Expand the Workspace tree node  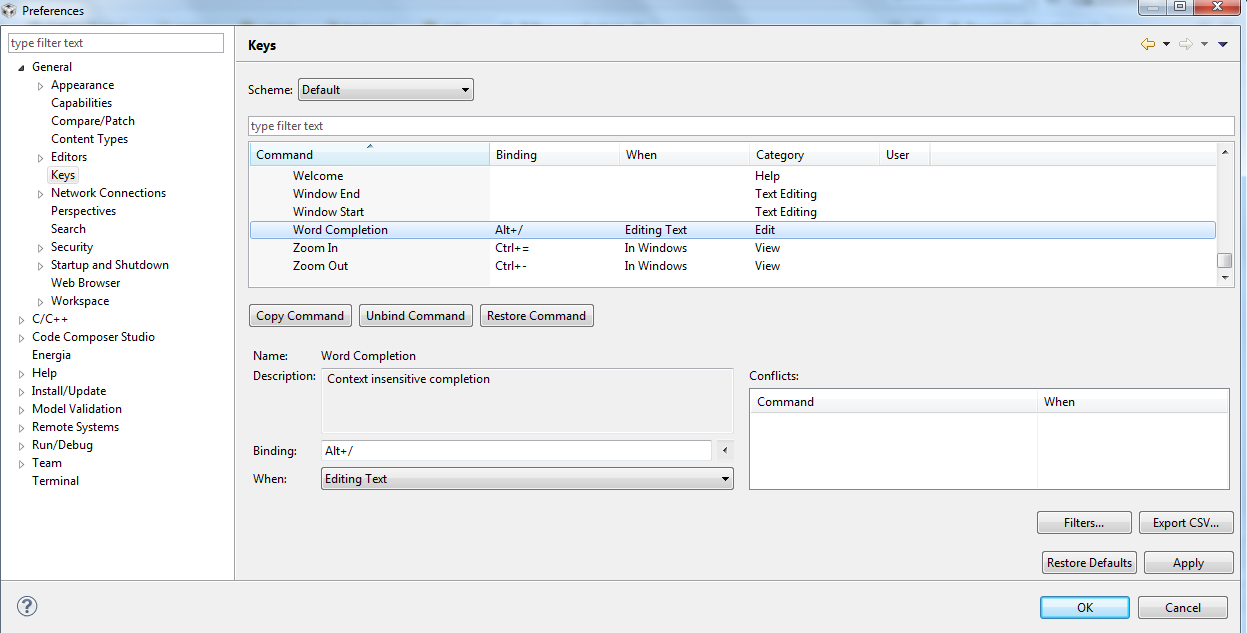41,302
